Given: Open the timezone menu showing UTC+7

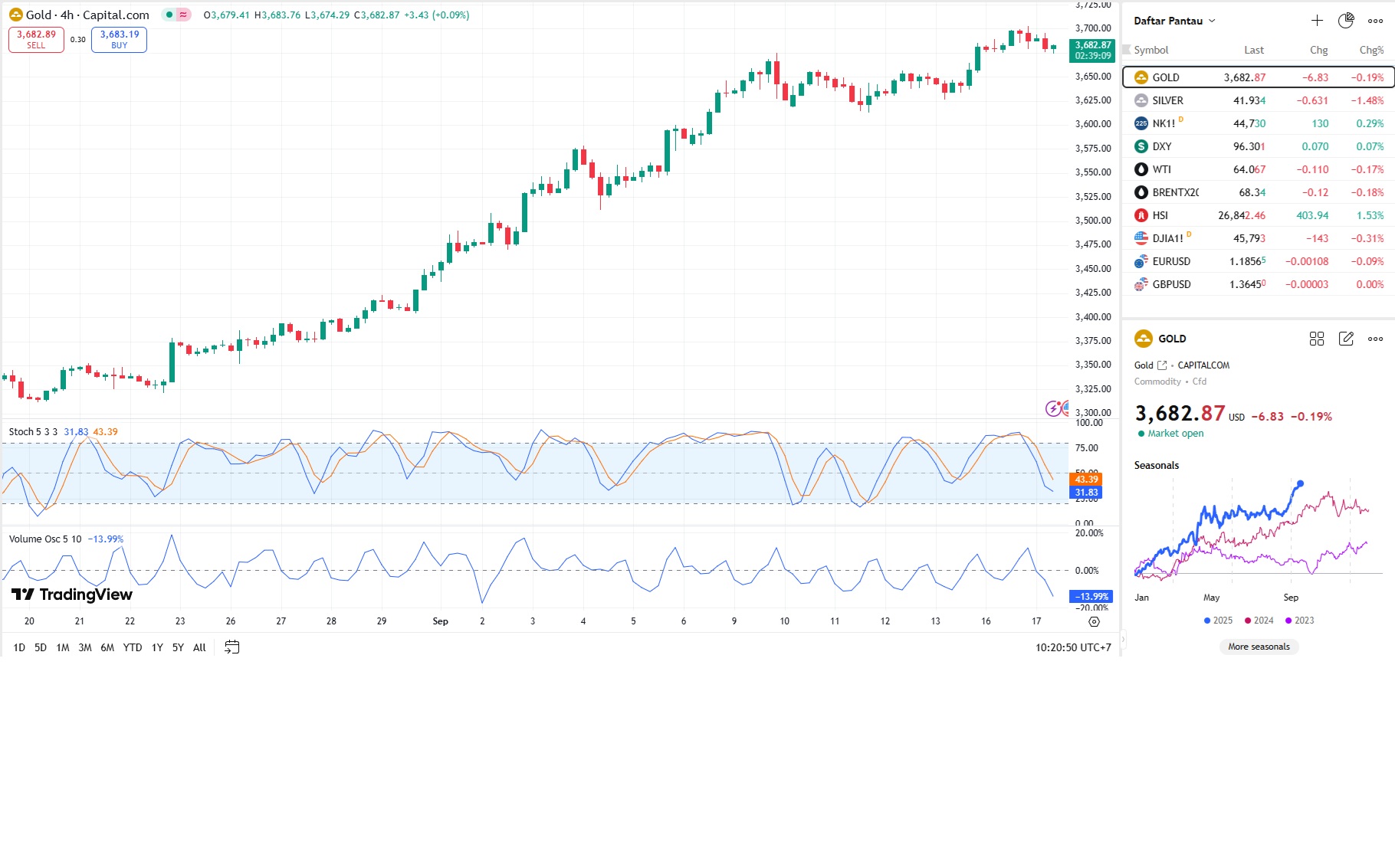Looking at the screenshot, I should (1073, 647).
